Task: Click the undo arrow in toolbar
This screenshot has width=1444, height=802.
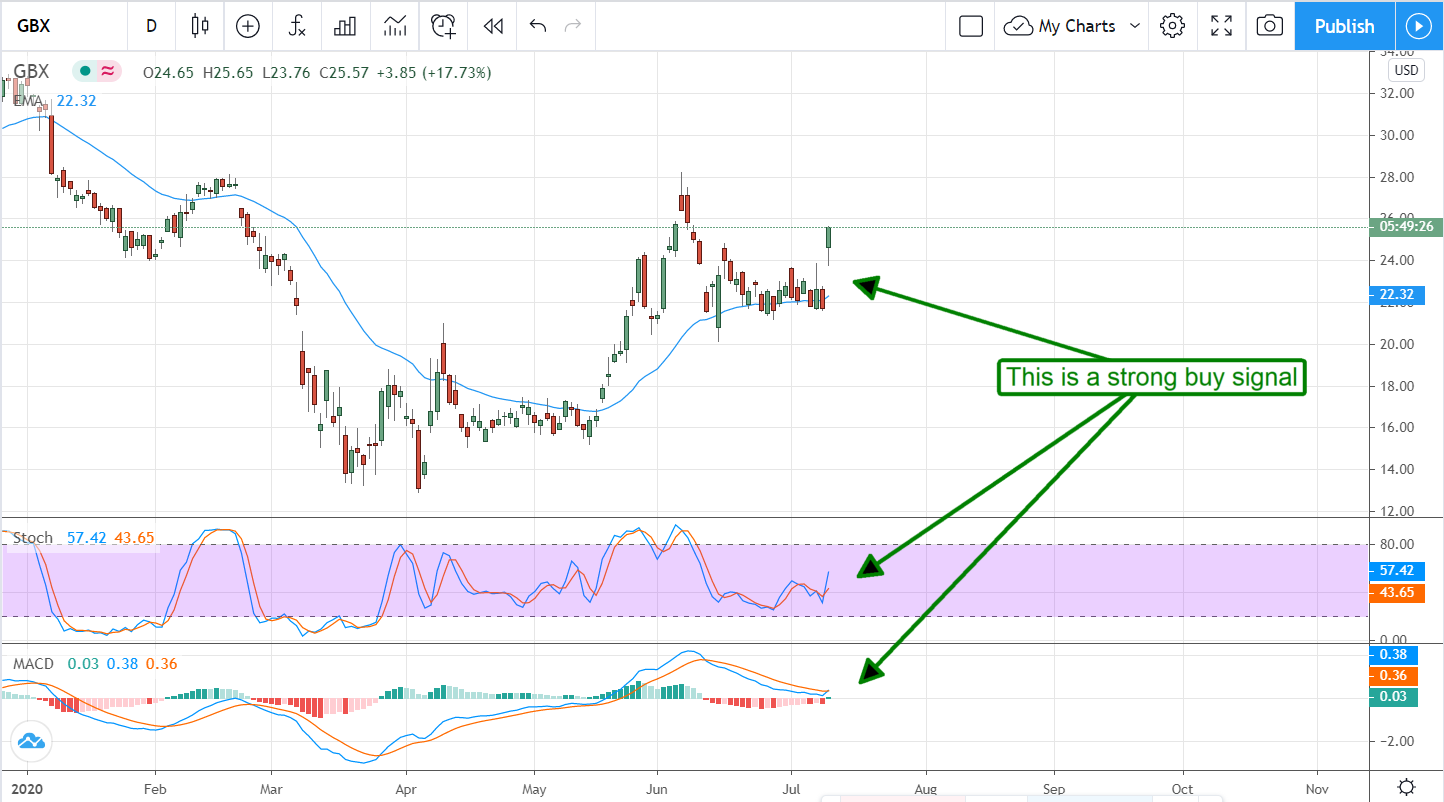Action: 538,26
